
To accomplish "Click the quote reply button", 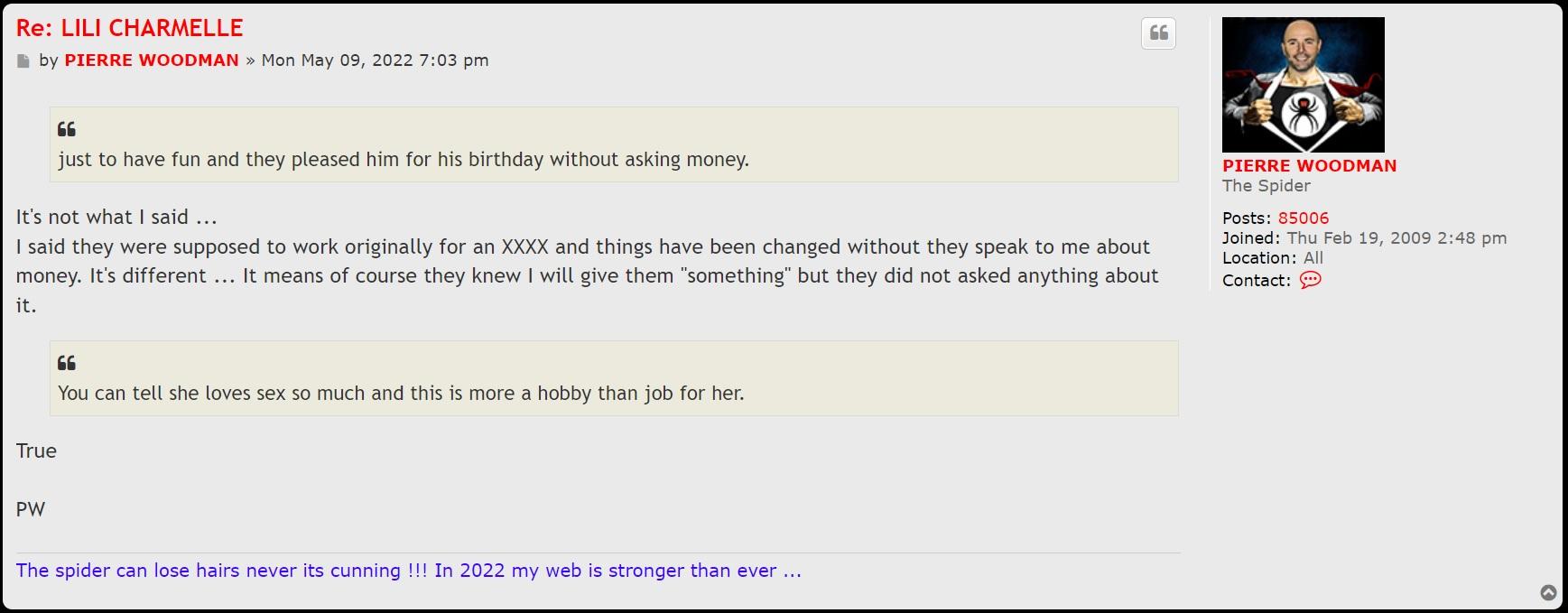I will [1158, 33].
